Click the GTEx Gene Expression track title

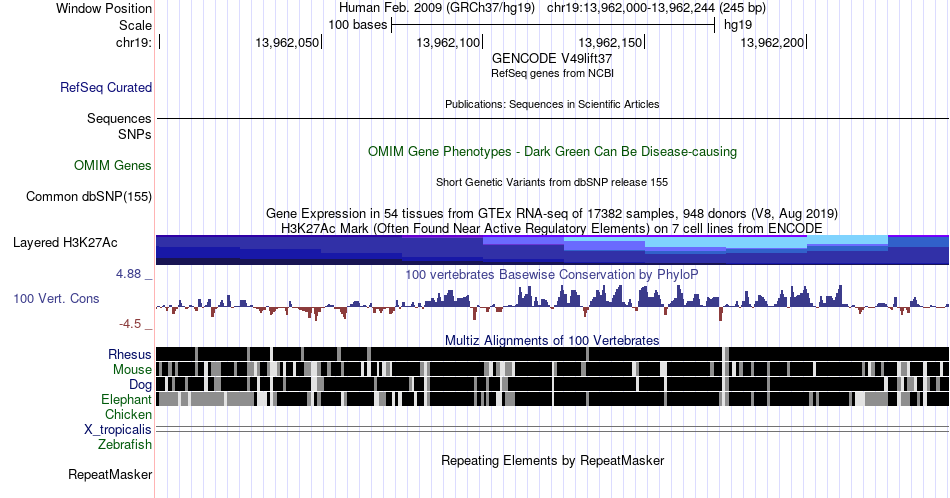click(552, 213)
